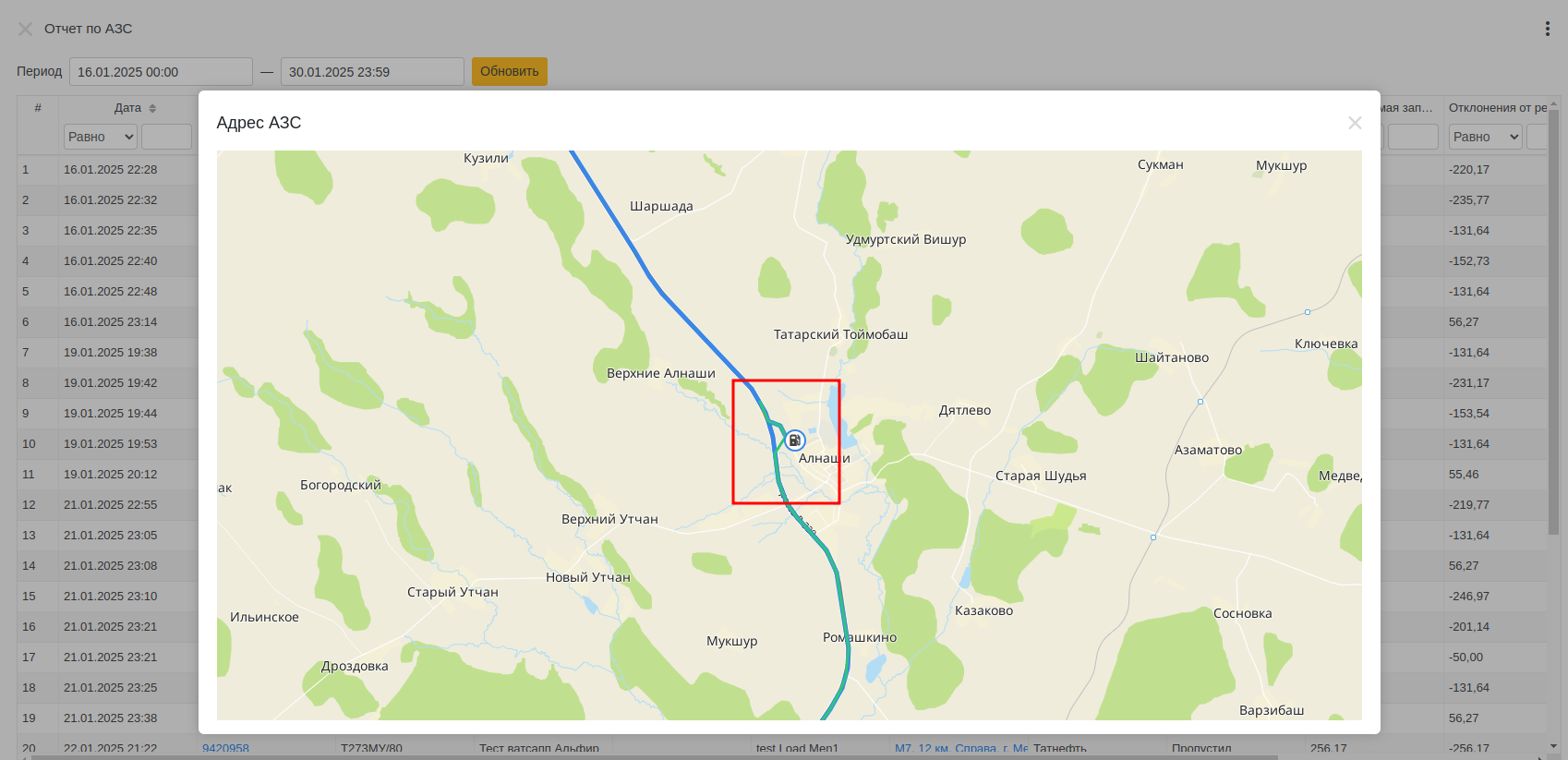Close the Отчет по АЗС report
Image resolution: width=1568 pixels, height=760 pixels.
coord(25,29)
